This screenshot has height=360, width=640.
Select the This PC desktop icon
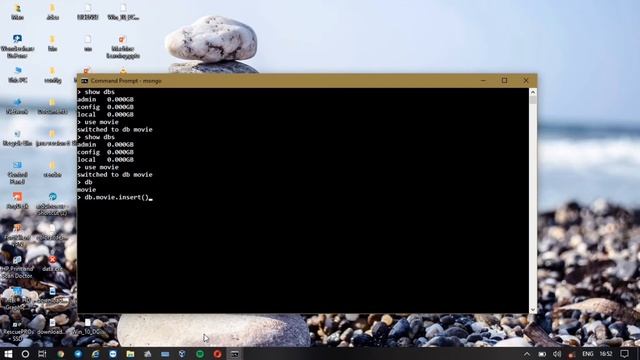click(18, 75)
